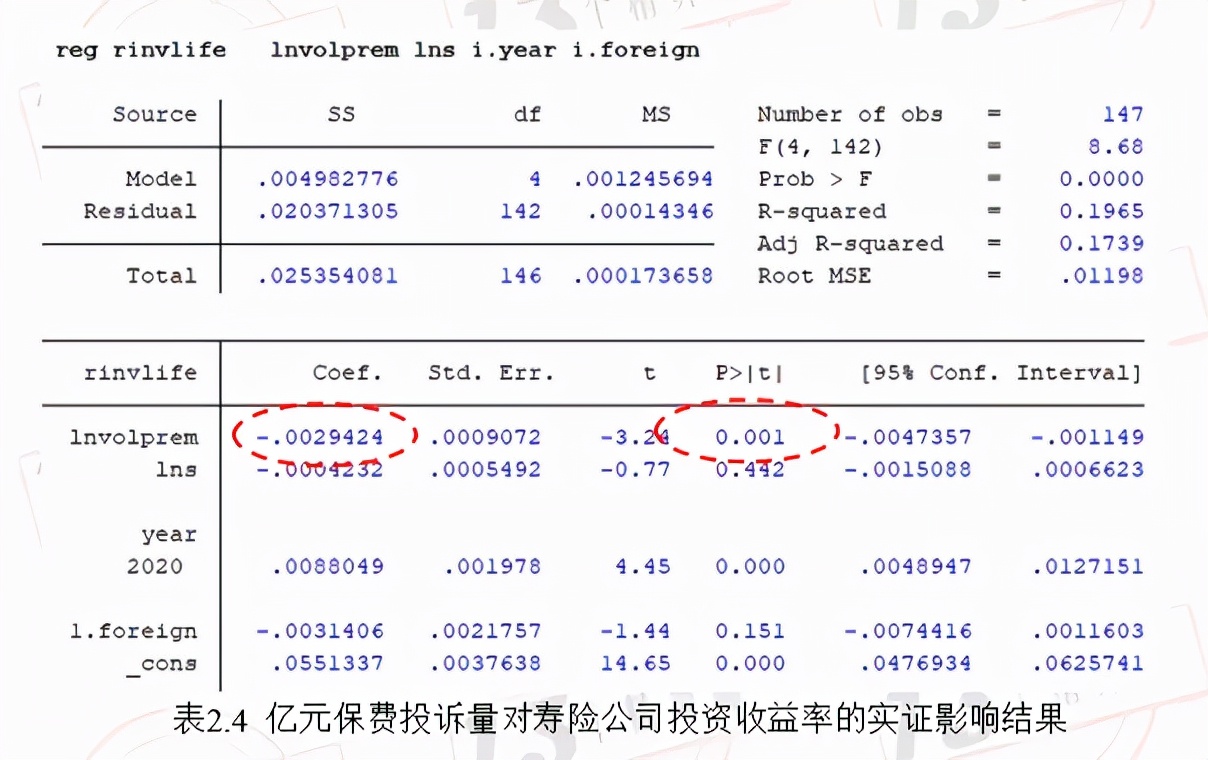1208x760 pixels.
Task: Select the R-squared value 0.1965
Action: (x=1101, y=211)
